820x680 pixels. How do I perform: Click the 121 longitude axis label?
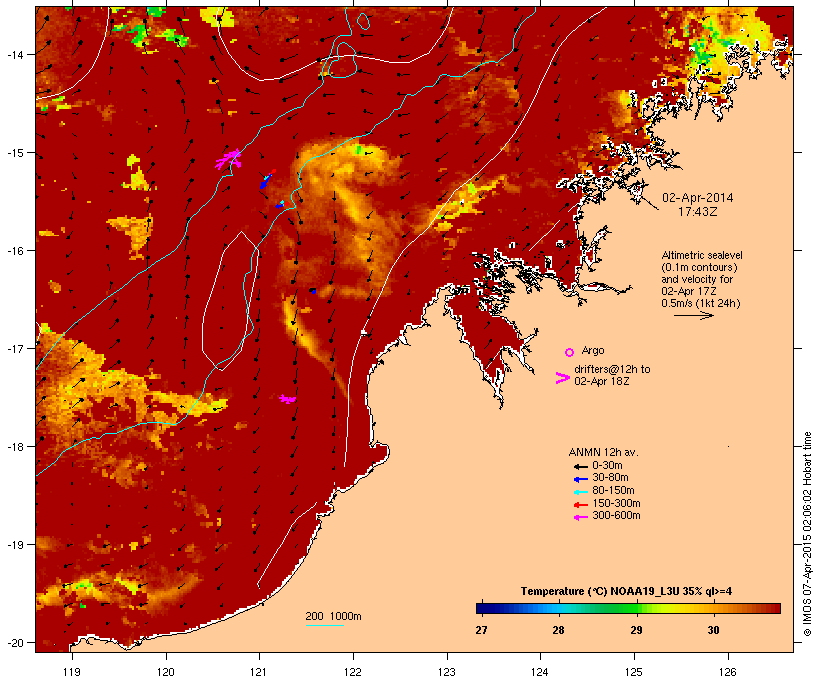click(259, 672)
